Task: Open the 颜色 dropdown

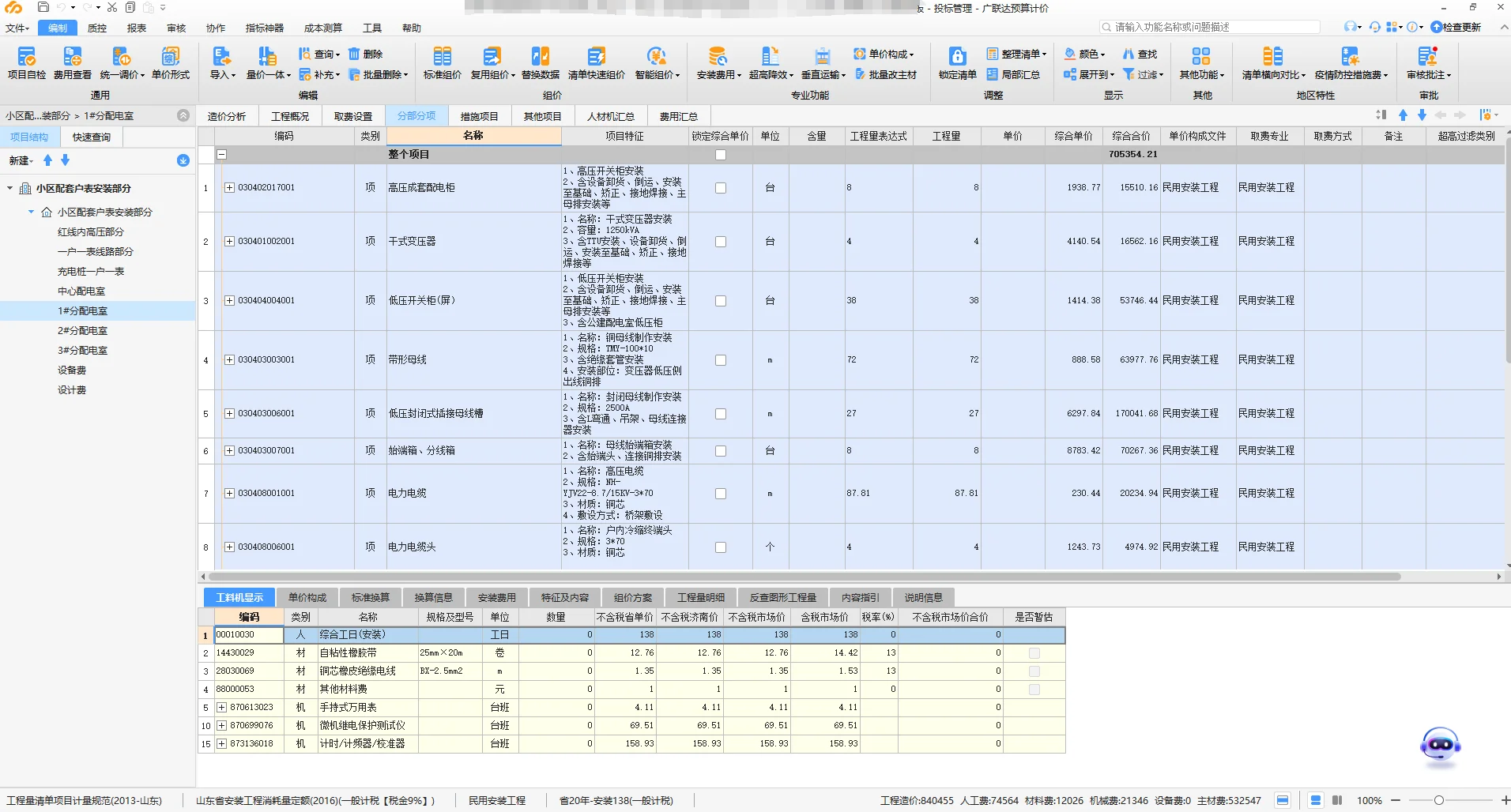Action: 1084,54
